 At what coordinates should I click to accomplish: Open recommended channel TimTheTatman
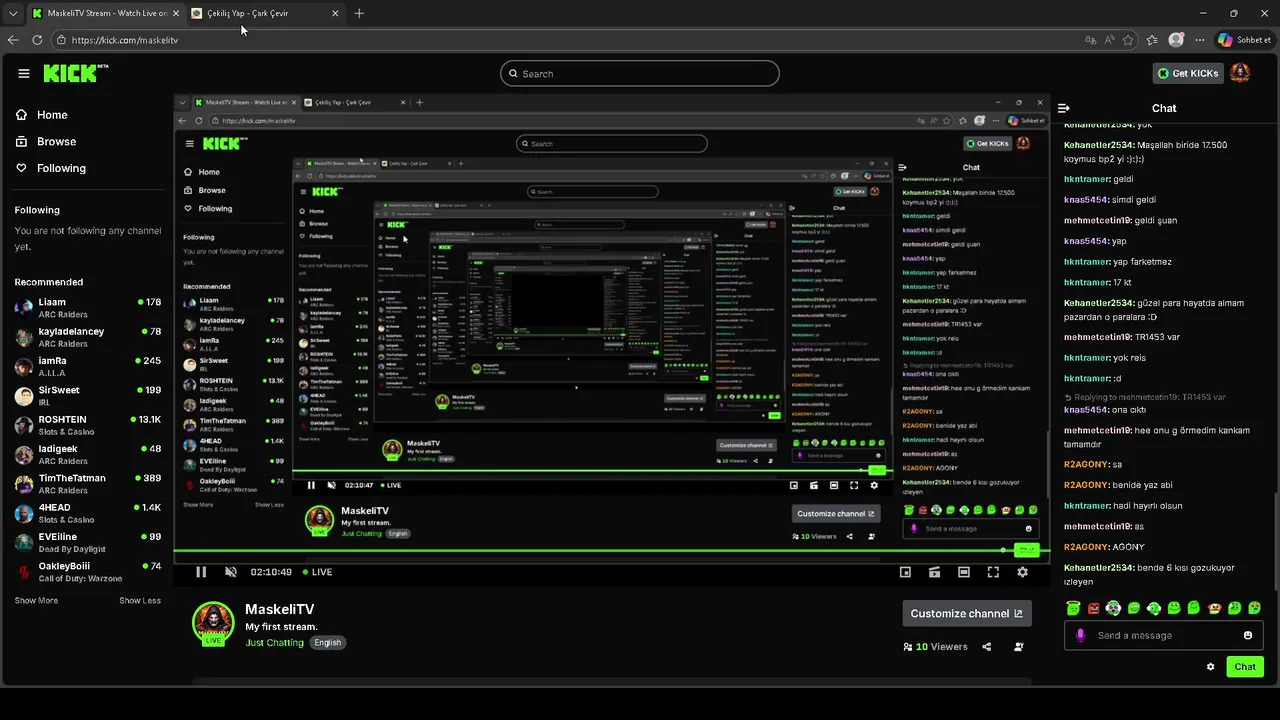[x=88, y=484]
